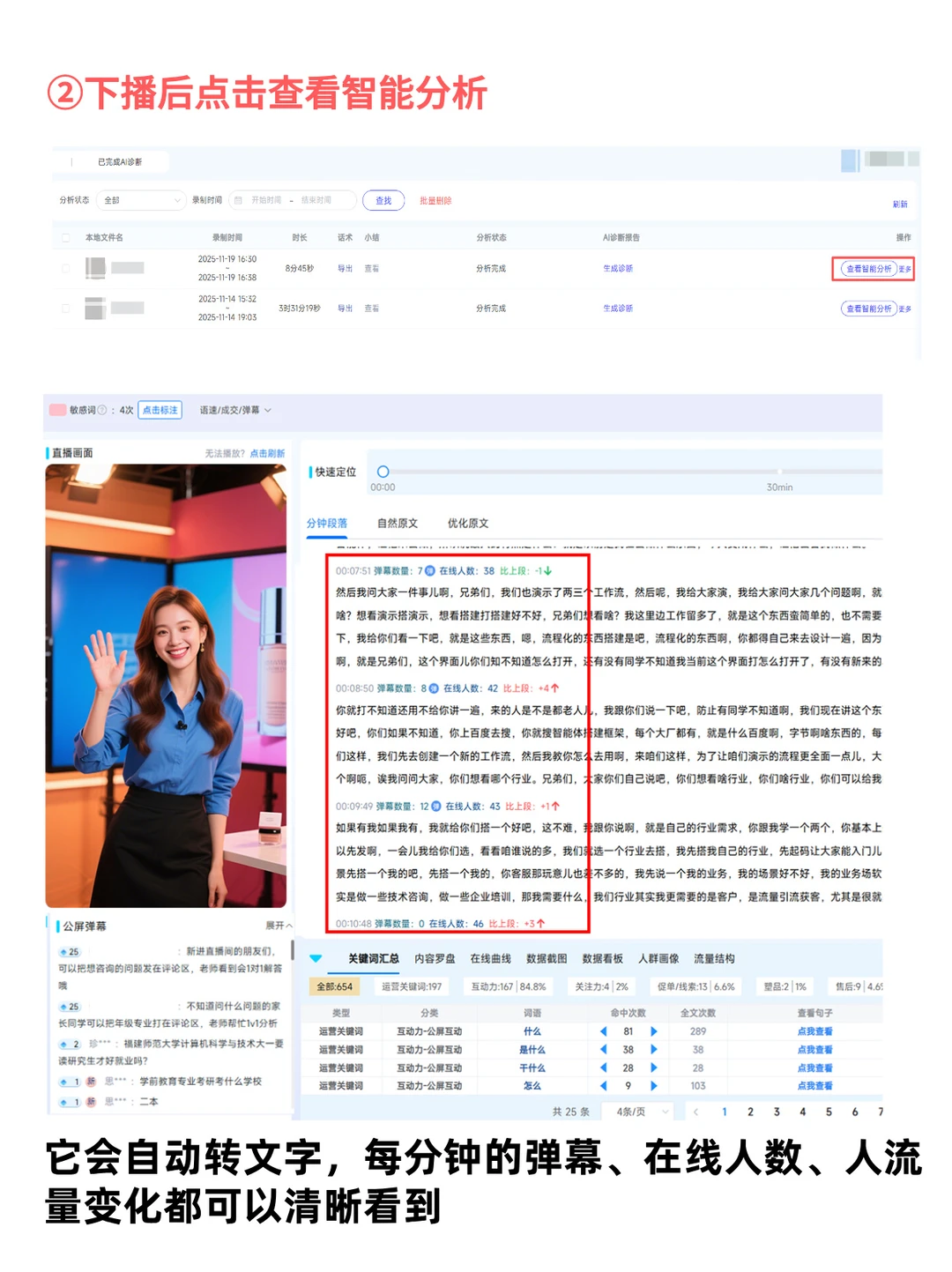952x1272 pixels.
Task: Open the 分析状态 全部 dropdown
Action: tap(141, 200)
